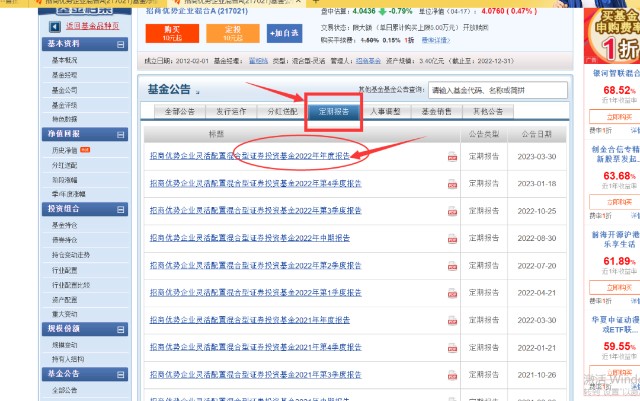The image size is (640, 401).
Task: Collapse the 投资组合 sidebar section
Action: point(121,211)
